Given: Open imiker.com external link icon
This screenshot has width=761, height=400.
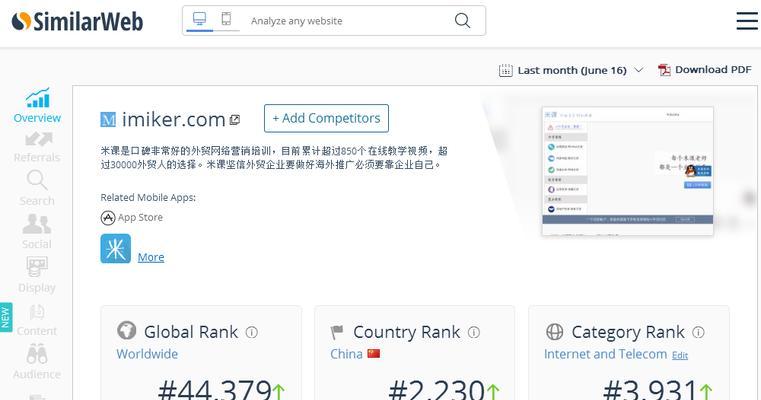Looking at the screenshot, I should point(235,119).
